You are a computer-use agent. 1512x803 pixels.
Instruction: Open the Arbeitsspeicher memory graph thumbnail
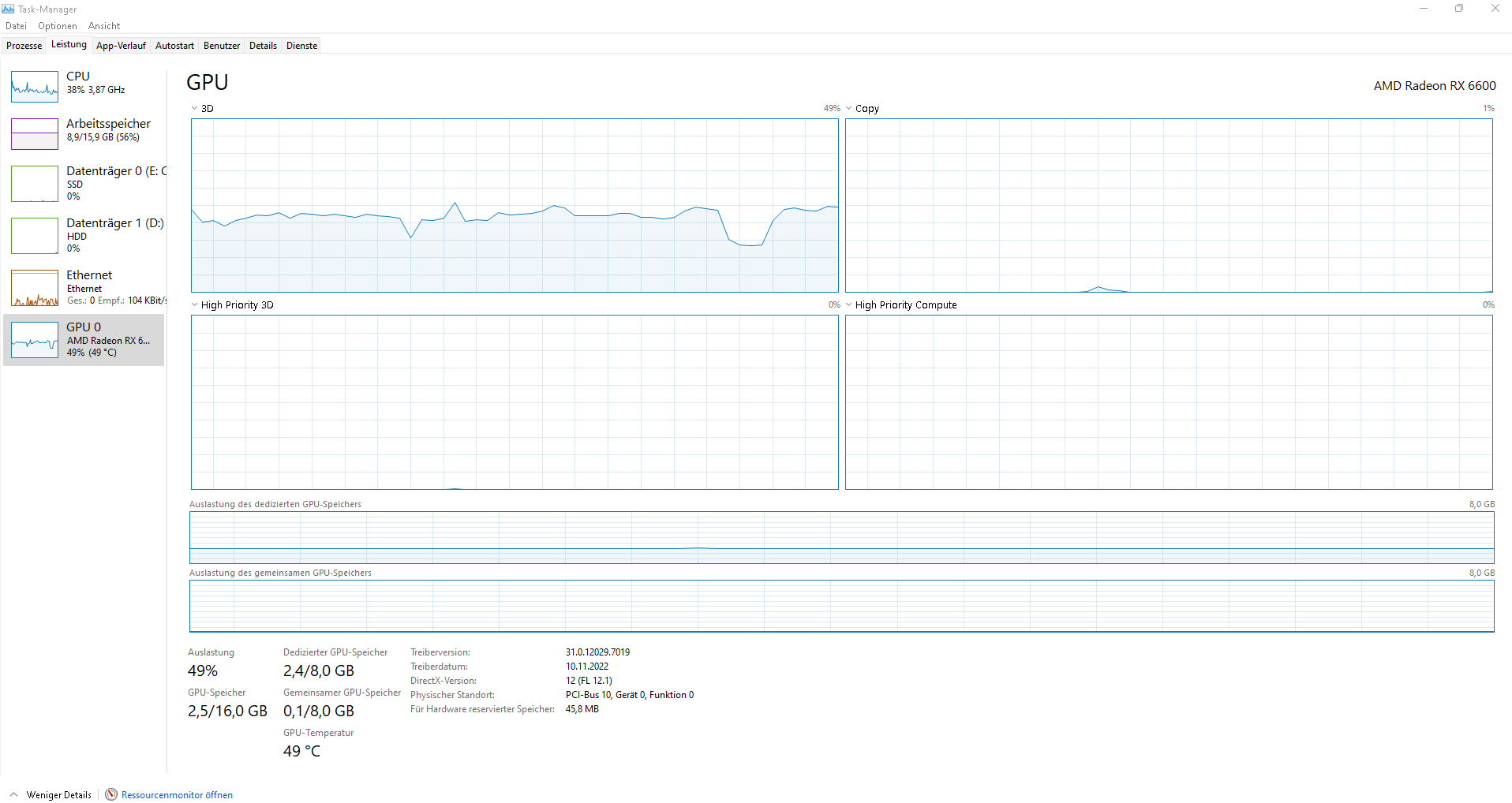click(x=35, y=134)
